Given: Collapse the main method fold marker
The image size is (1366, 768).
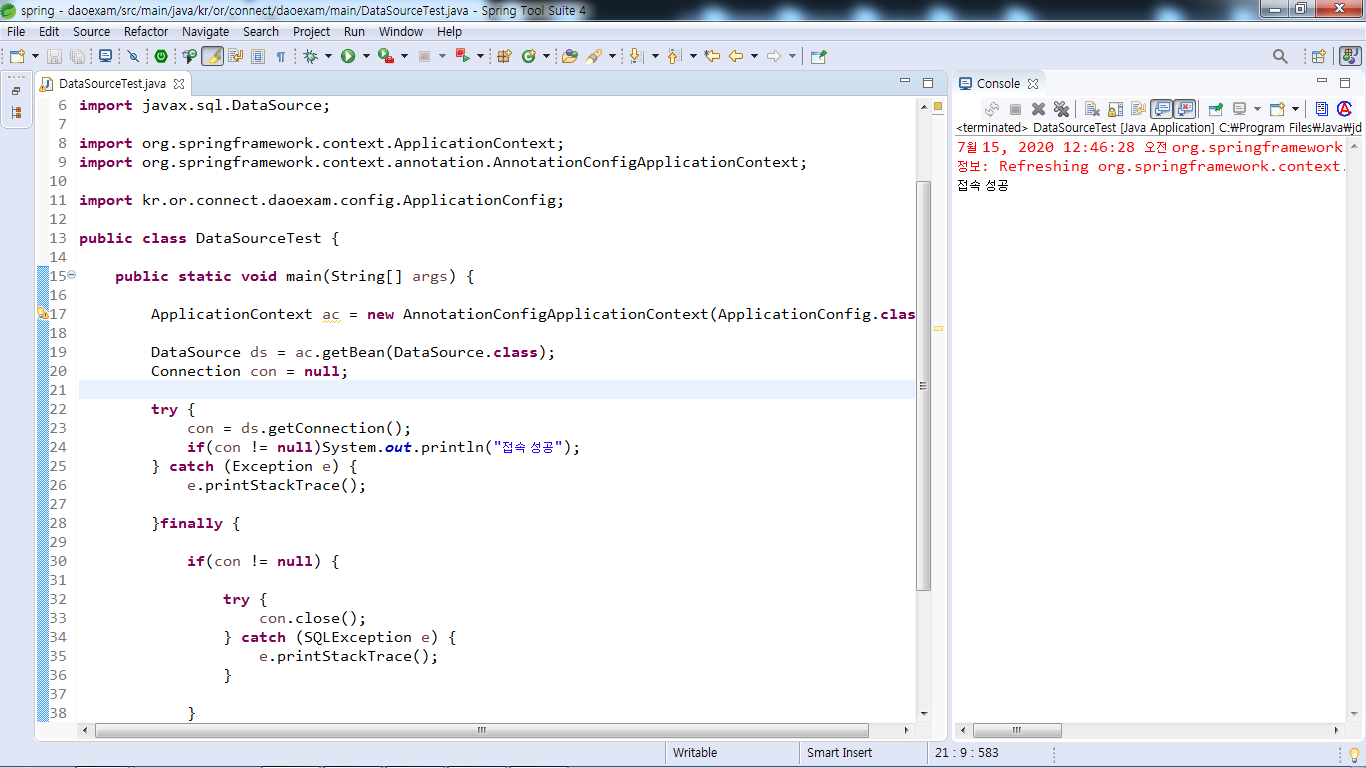Looking at the screenshot, I should click(x=71, y=275).
